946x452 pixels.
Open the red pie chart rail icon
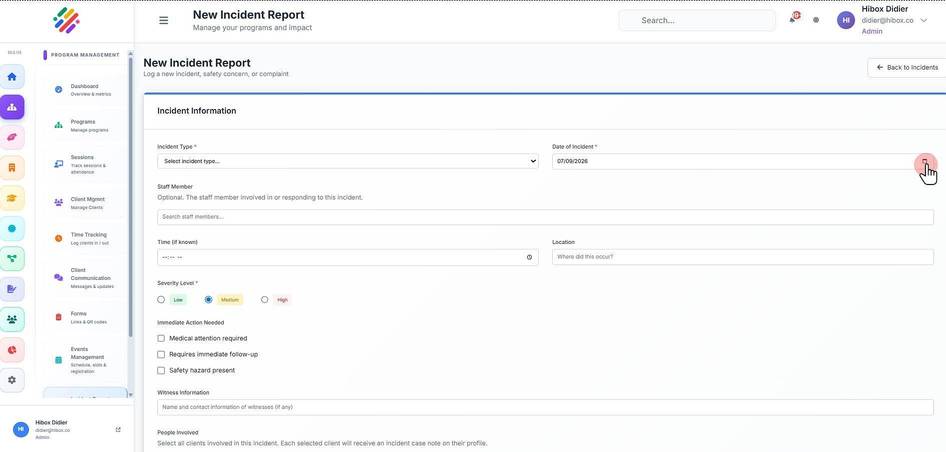12,350
